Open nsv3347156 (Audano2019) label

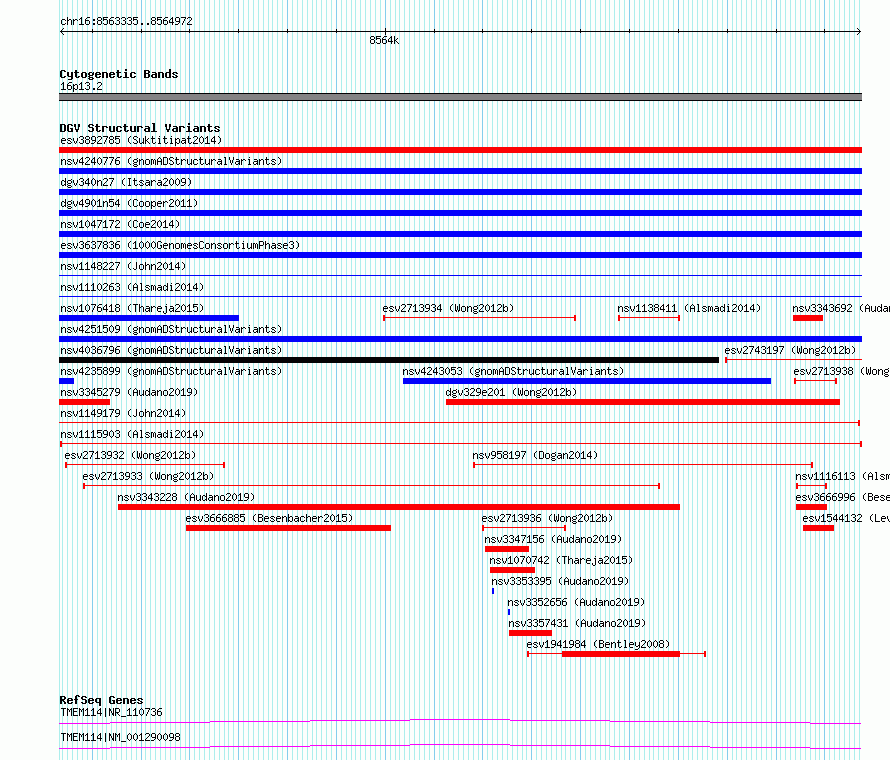[553, 539]
